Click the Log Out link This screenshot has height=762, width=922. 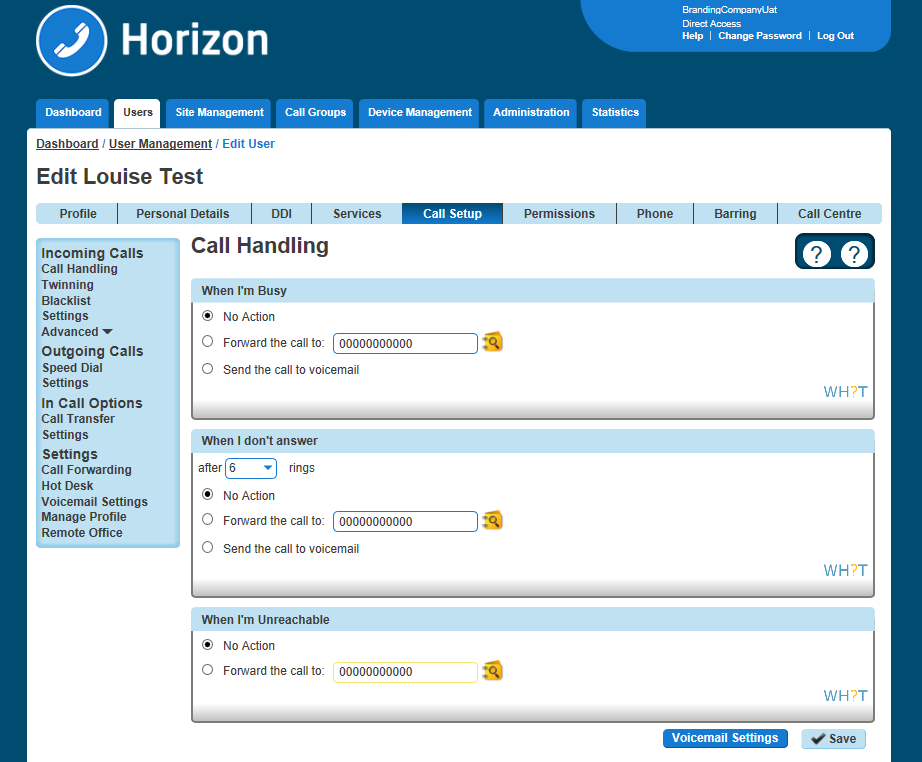click(x=835, y=36)
